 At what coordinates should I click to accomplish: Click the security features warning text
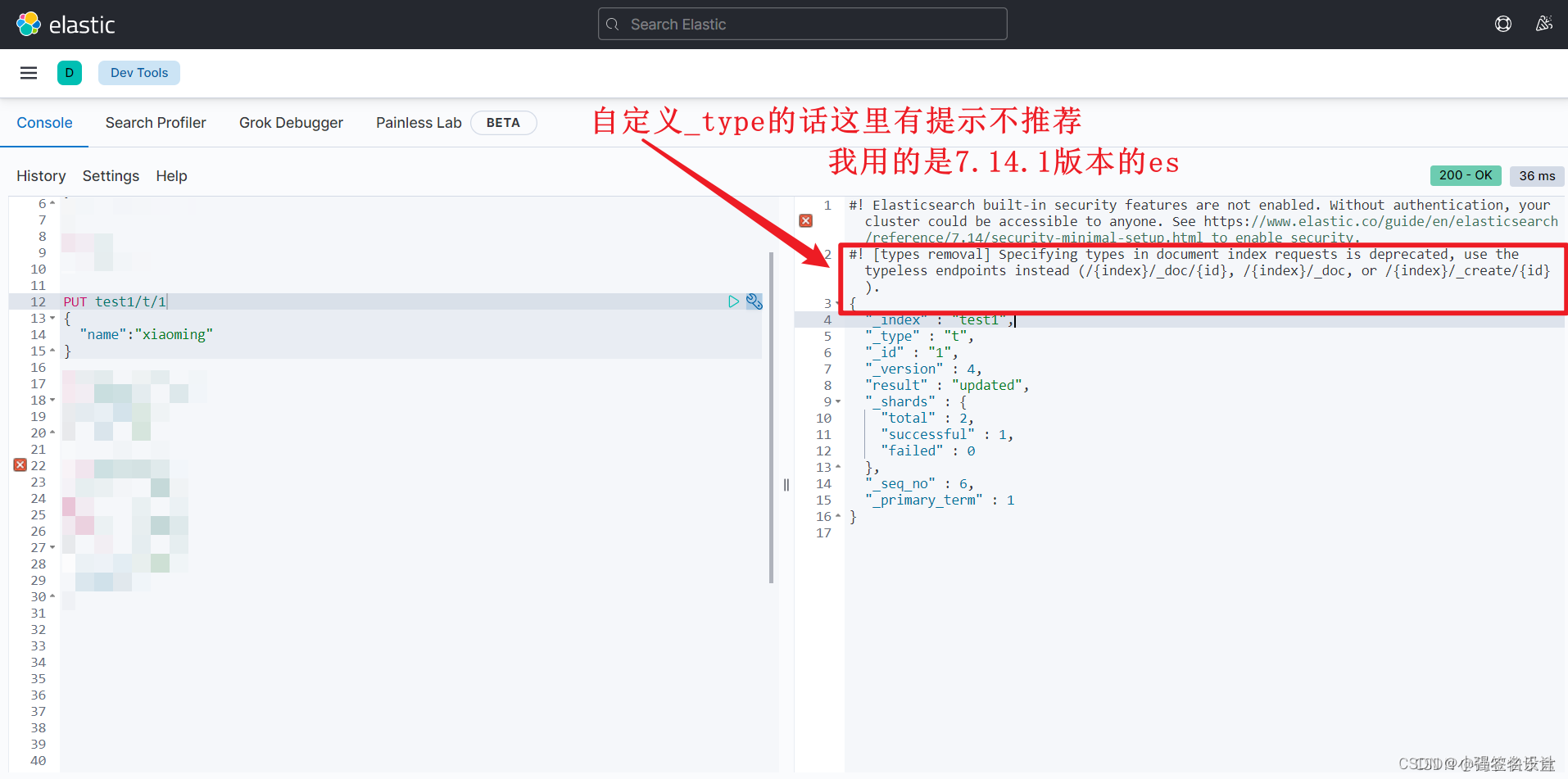click(1203, 220)
